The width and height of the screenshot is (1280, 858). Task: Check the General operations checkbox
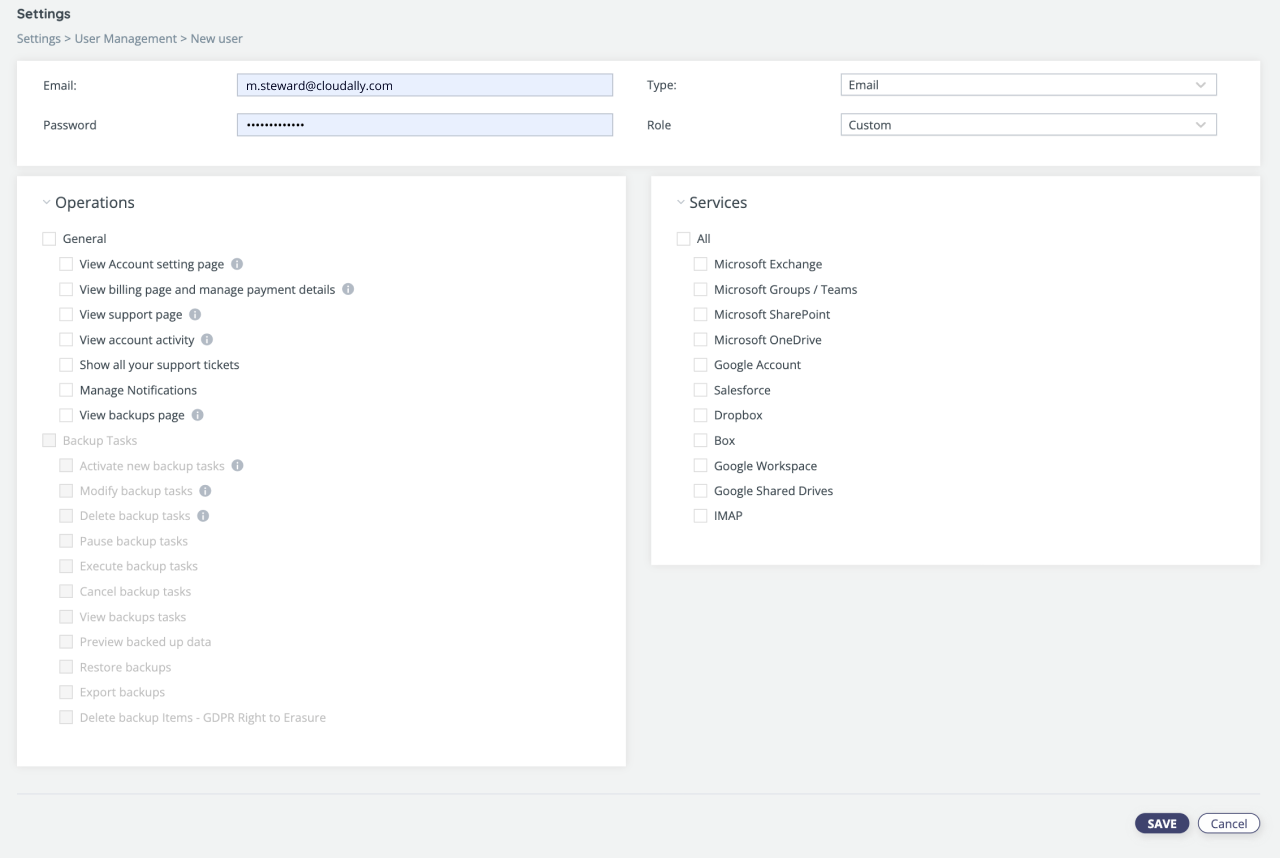pyautogui.click(x=49, y=239)
